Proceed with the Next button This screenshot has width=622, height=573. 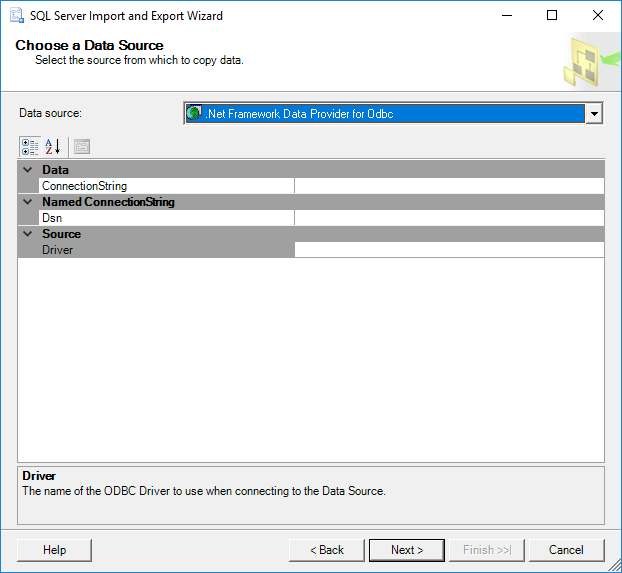406,550
